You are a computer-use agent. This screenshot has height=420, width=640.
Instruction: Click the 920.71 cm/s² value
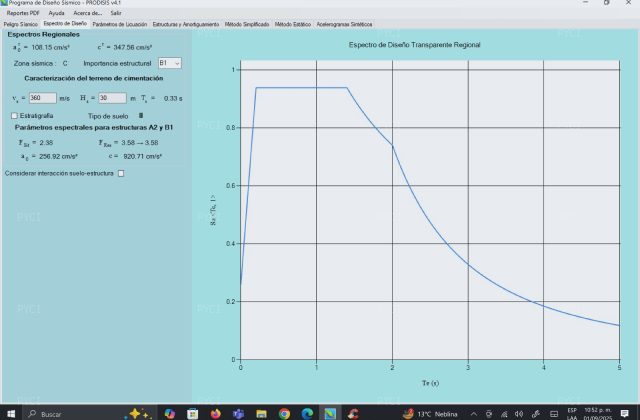click(142, 156)
